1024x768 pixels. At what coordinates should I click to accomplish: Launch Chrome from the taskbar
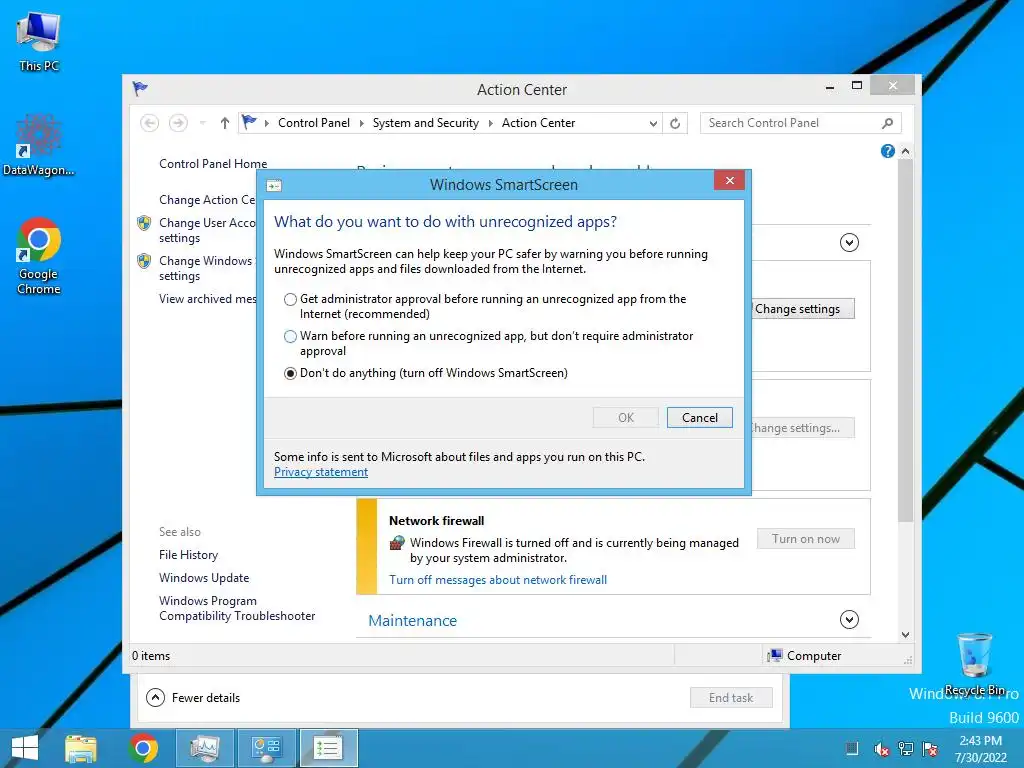point(143,748)
